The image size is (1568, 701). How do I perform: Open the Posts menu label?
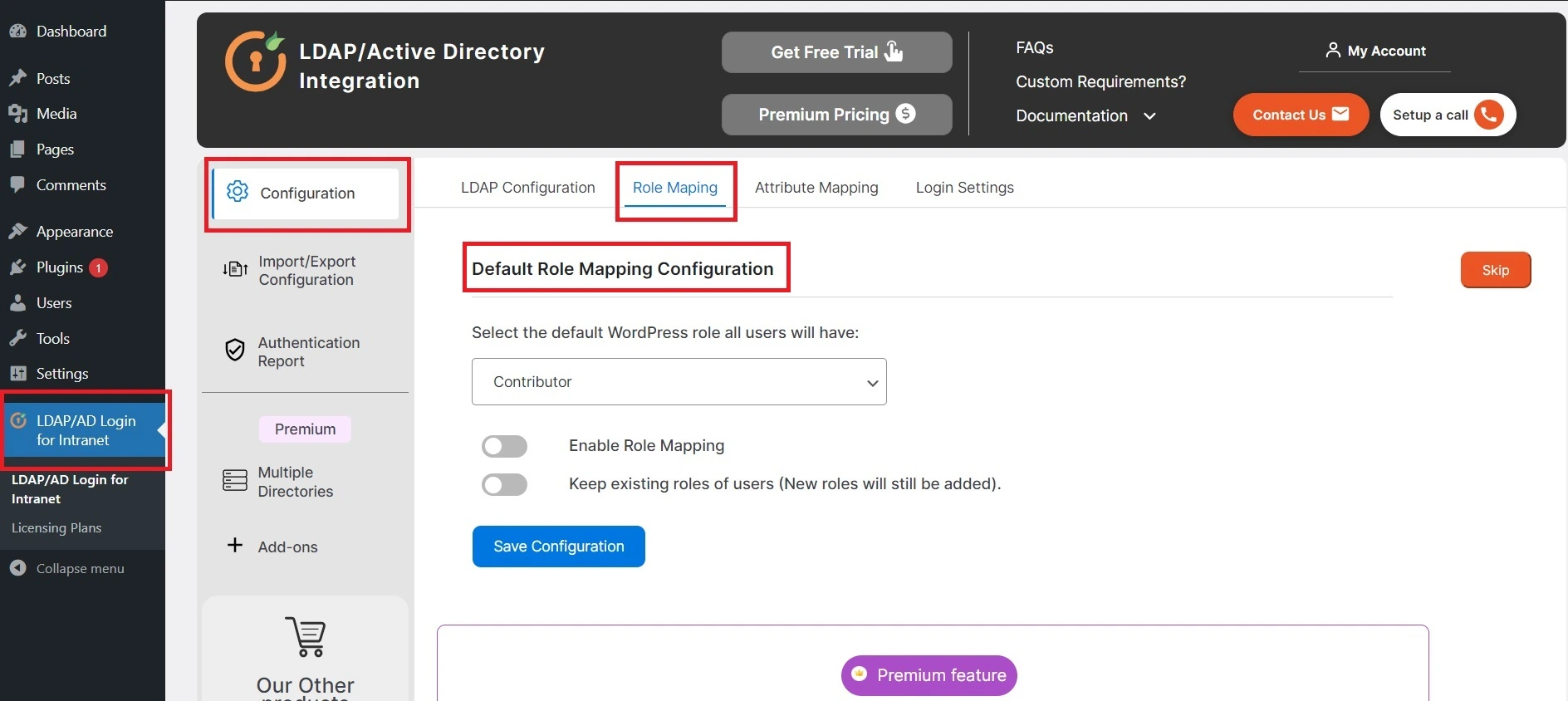53,79
